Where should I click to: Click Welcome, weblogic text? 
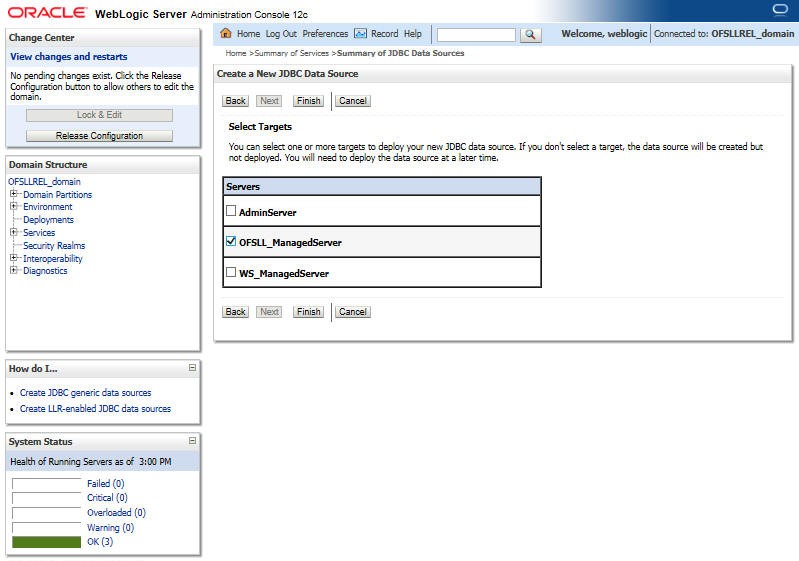point(604,34)
